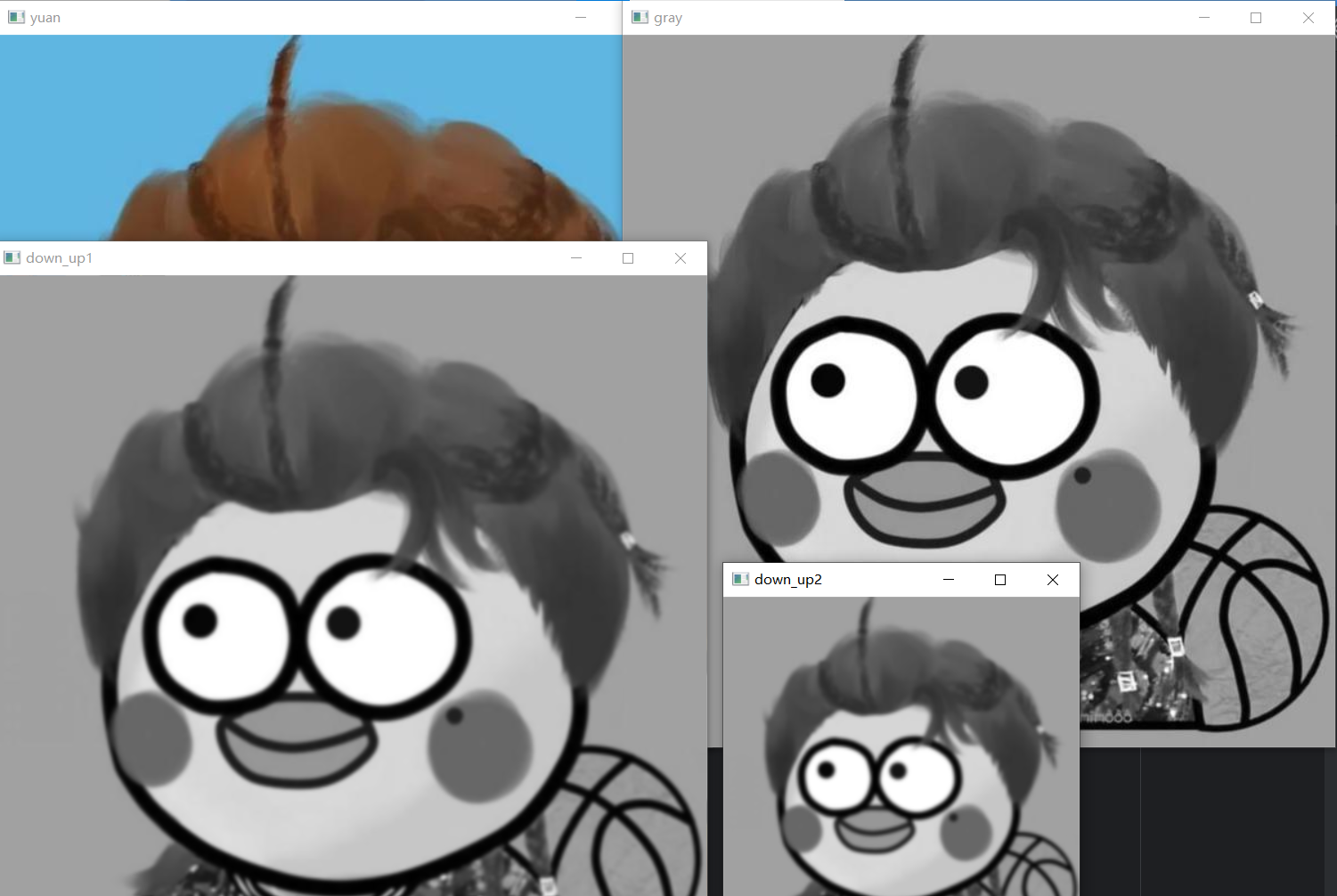Click the yuan window app icon
This screenshot has width=1337, height=896.
(16, 17)
